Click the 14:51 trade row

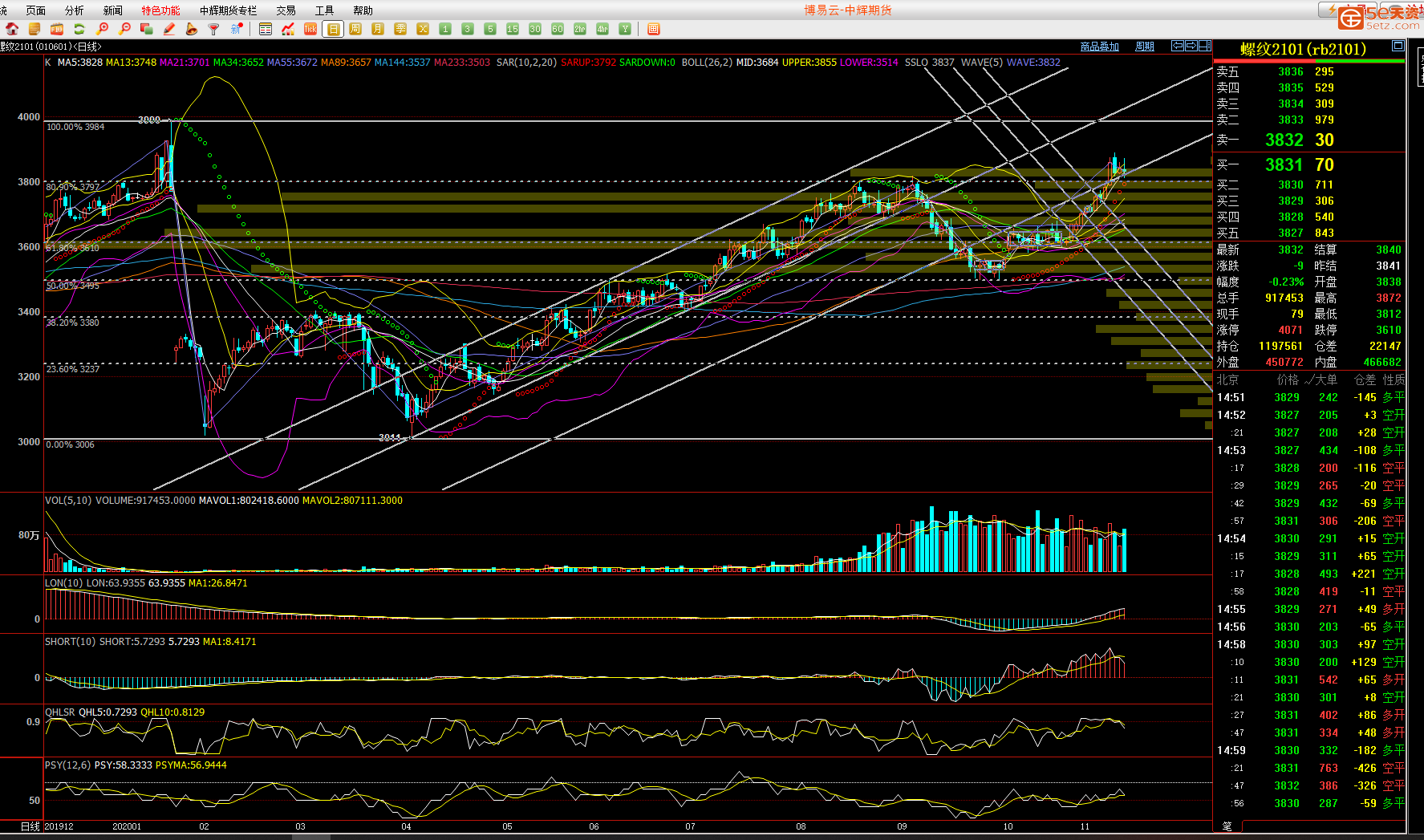click(1309, 397)
